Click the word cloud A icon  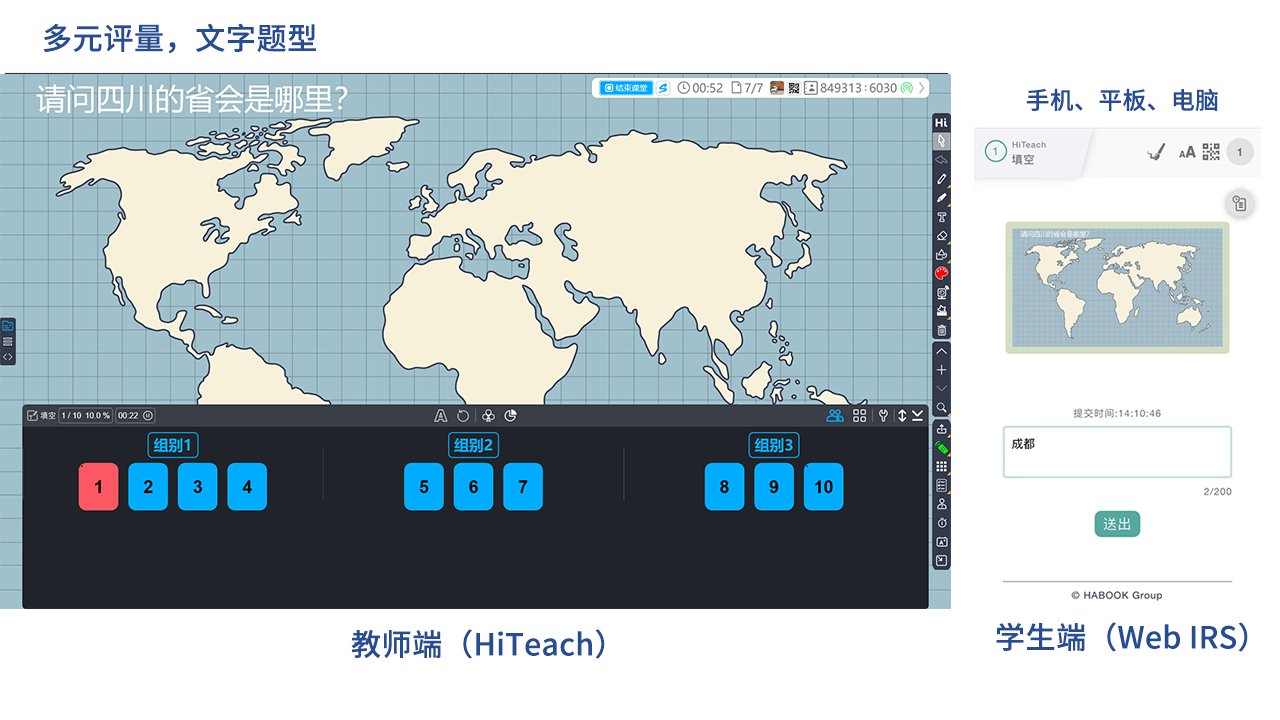440,416
